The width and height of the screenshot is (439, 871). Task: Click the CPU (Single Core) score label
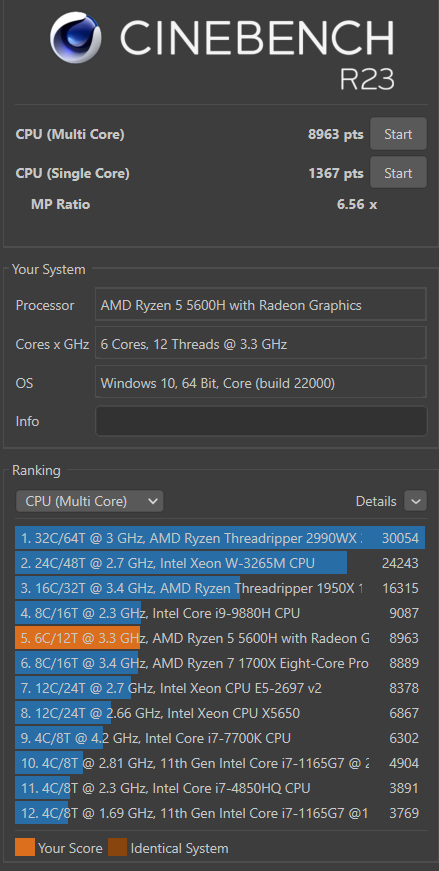pyautogui.click(x=72, y=173)
